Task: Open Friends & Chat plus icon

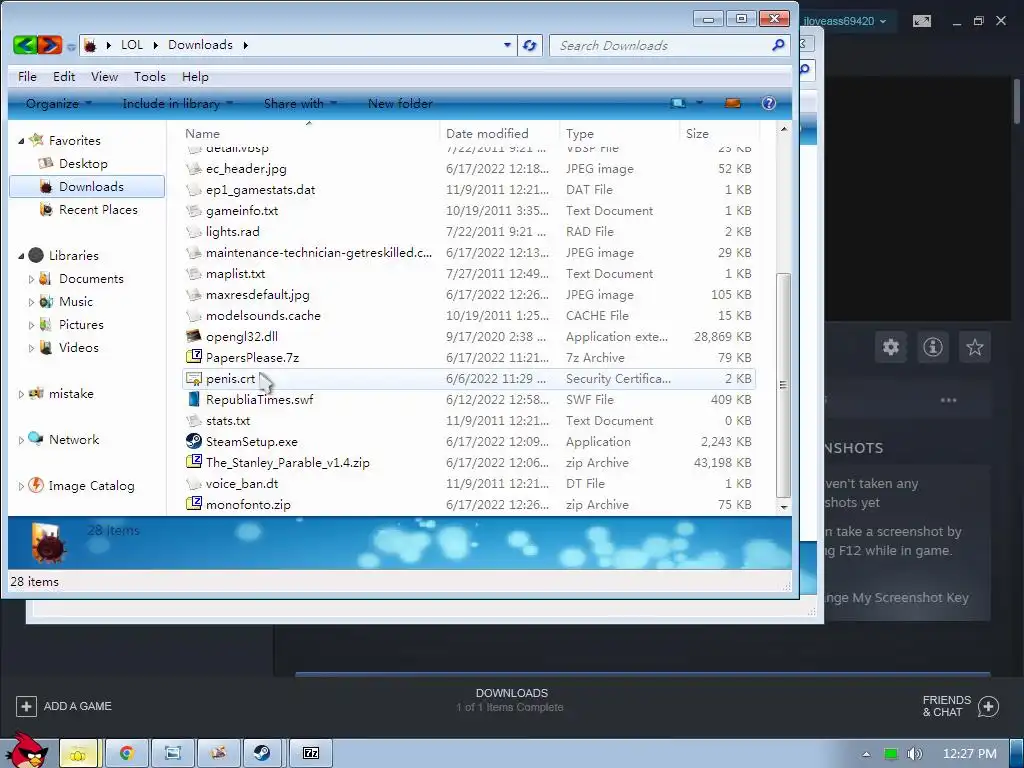Action: tap(988, 706)
